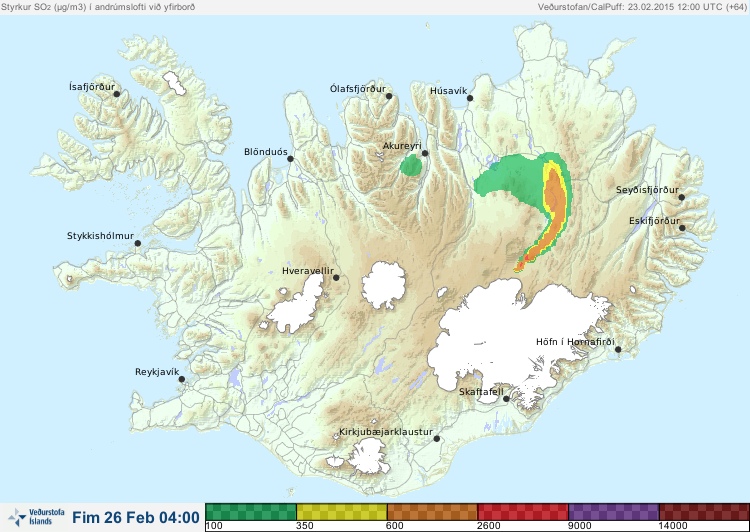Click the Stykkishólmur marker dot
This screenshot has height=532, width=750.
[x=138, y=244]
